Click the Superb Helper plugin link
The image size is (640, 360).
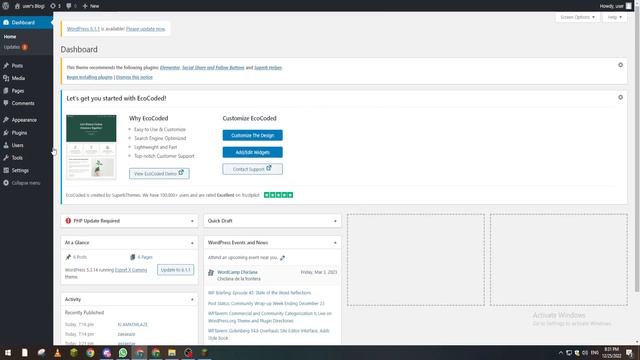[268, 68]
